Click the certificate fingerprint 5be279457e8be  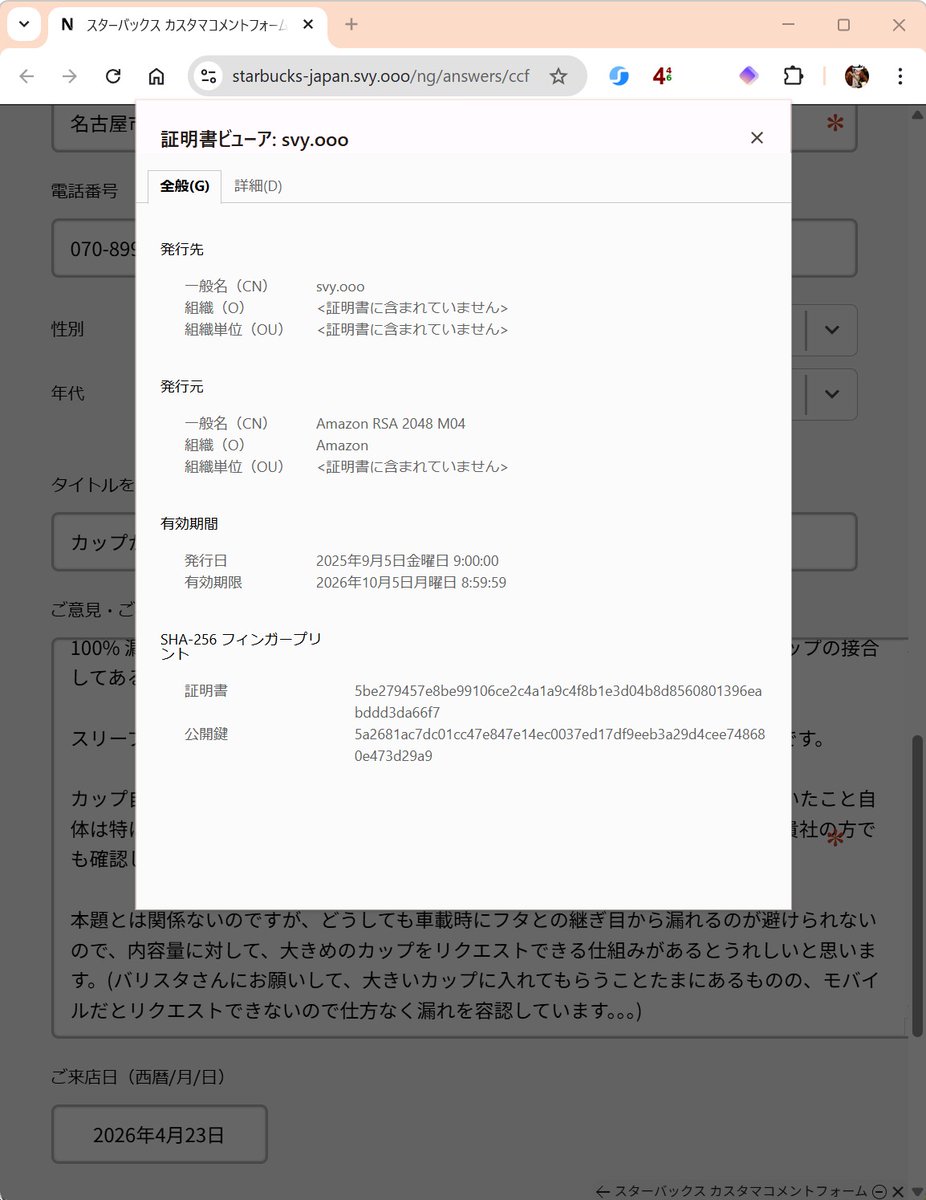[558, 701]
